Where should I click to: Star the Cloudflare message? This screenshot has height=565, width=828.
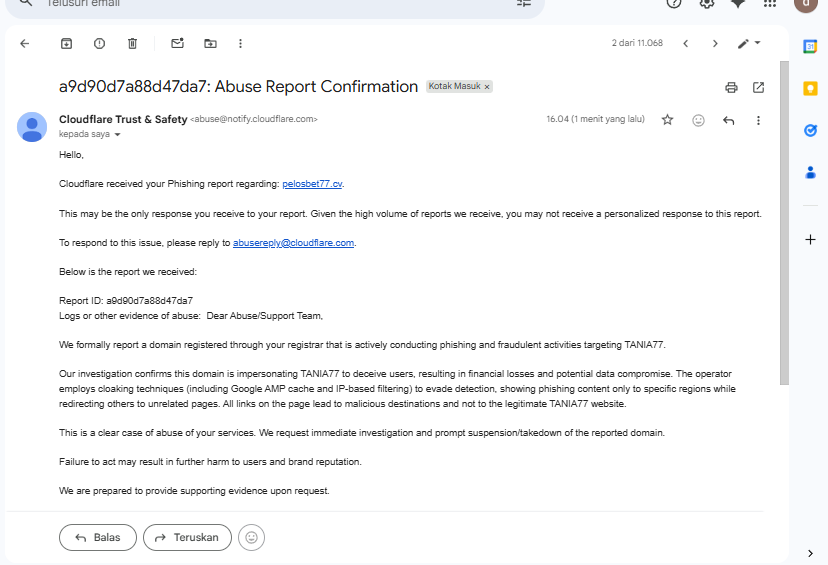667,120
